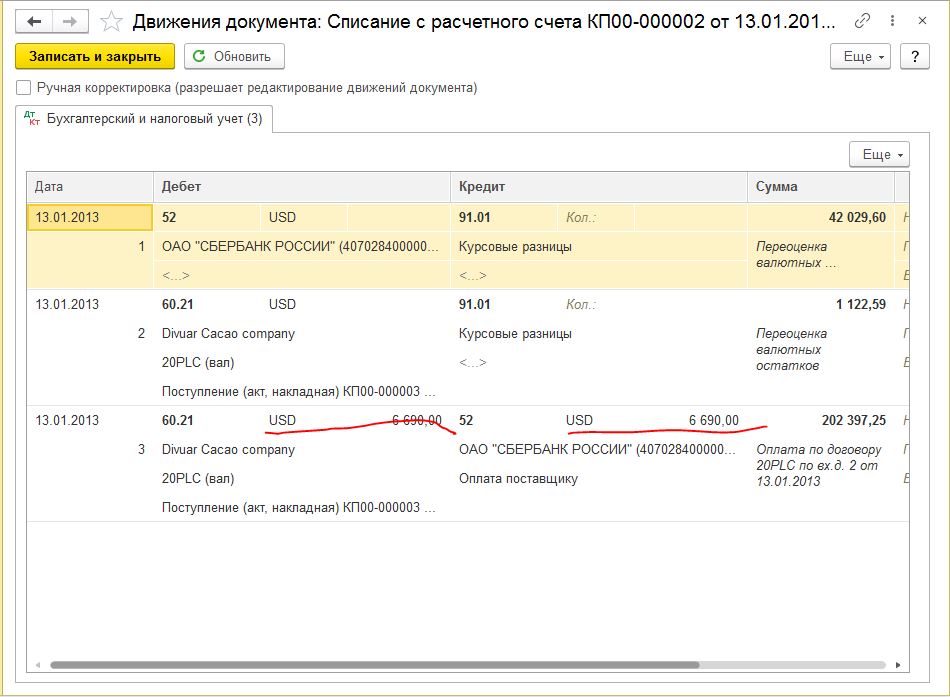Add document to favorites with star icon
Image resolution: width=950 pixels, height=697 pixels.
111,22
